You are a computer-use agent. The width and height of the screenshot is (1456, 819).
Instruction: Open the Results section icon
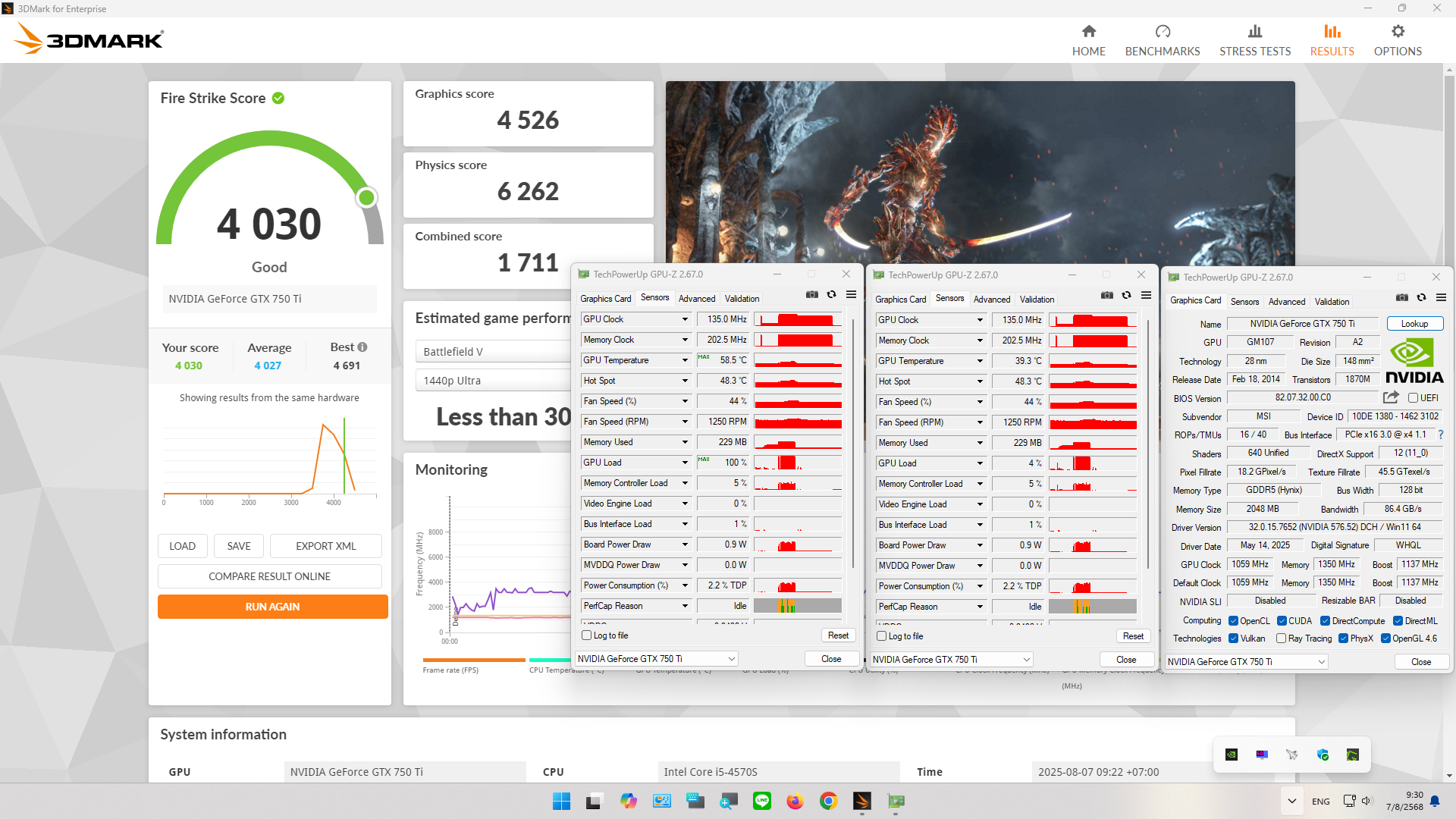click(x=1332, y=32)
